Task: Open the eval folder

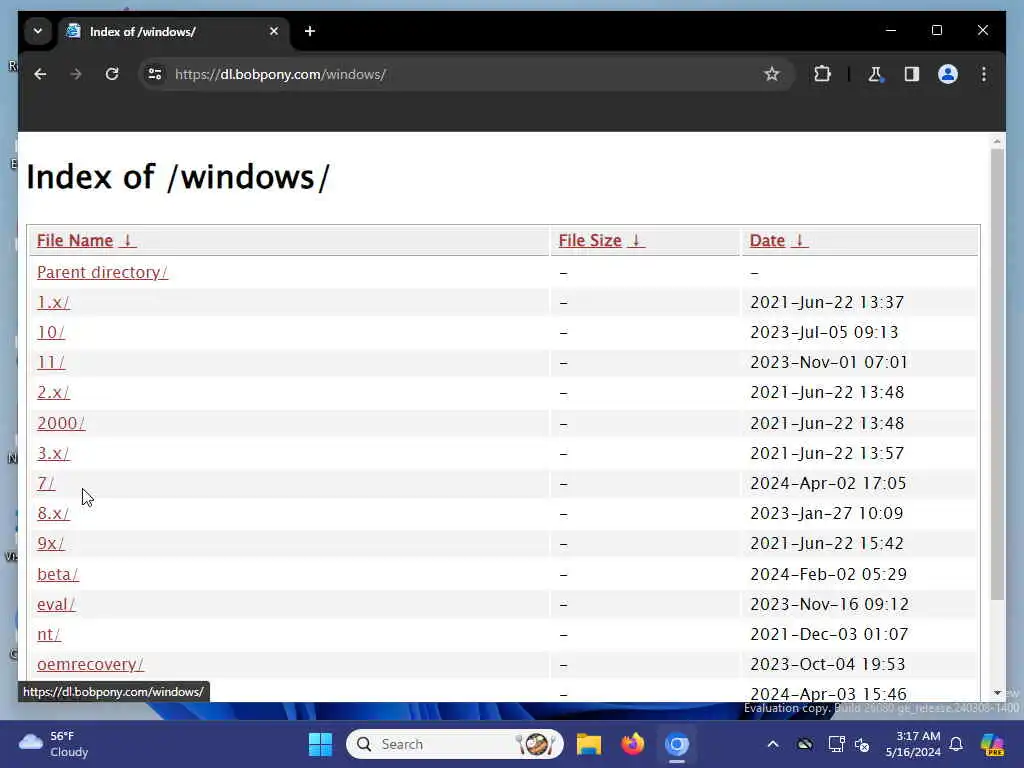Action: pos(56,604)
